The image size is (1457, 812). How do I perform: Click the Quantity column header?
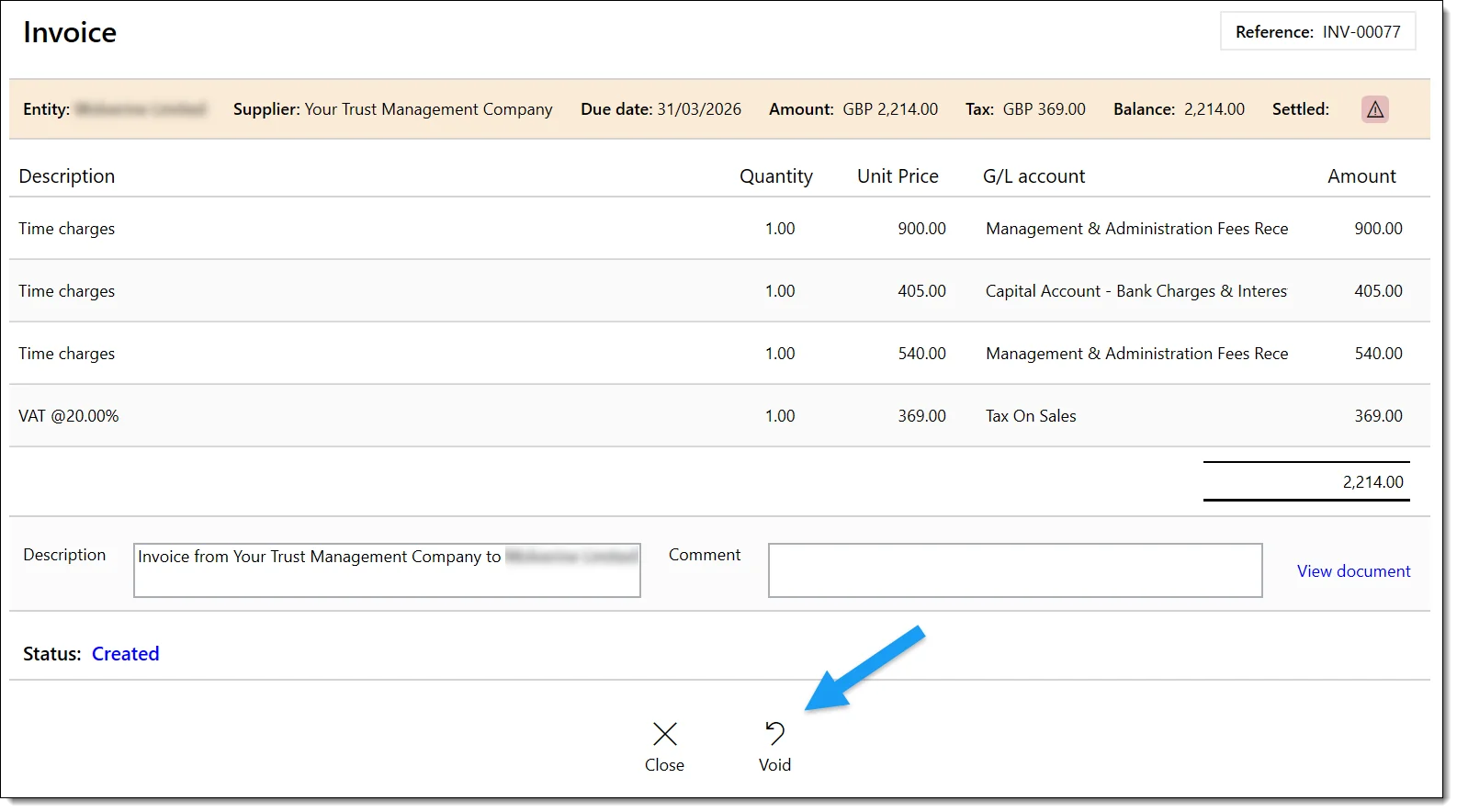click(776, 175)
